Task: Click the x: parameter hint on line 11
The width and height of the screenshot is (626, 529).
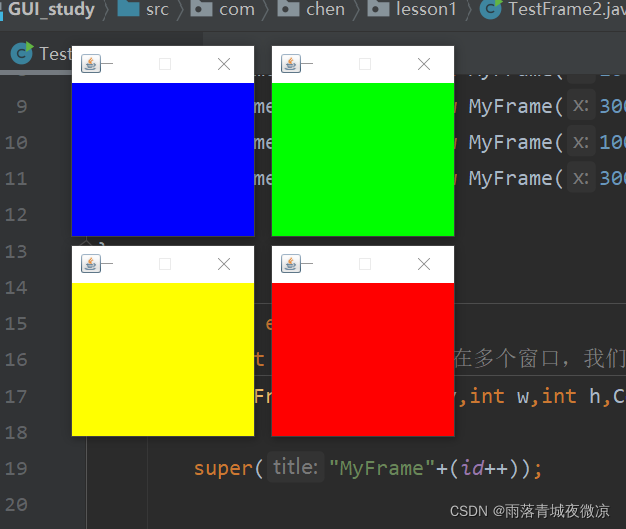Action: (581, 178)
